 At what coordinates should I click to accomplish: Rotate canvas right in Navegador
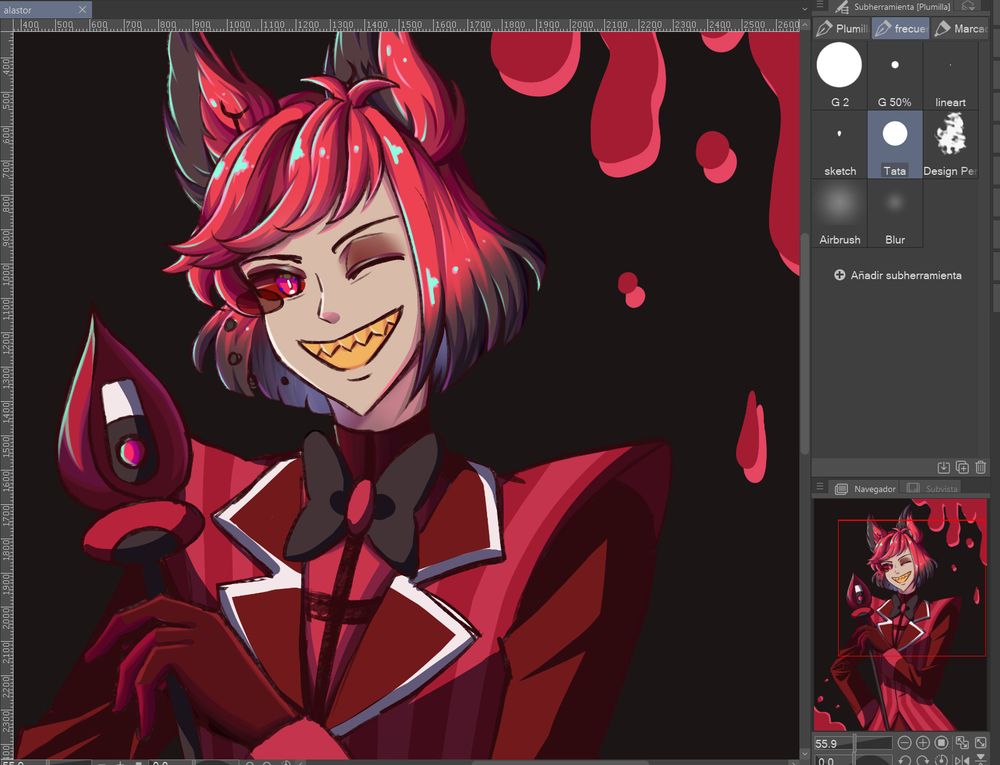pyautogui.click(x=923, y=760)
